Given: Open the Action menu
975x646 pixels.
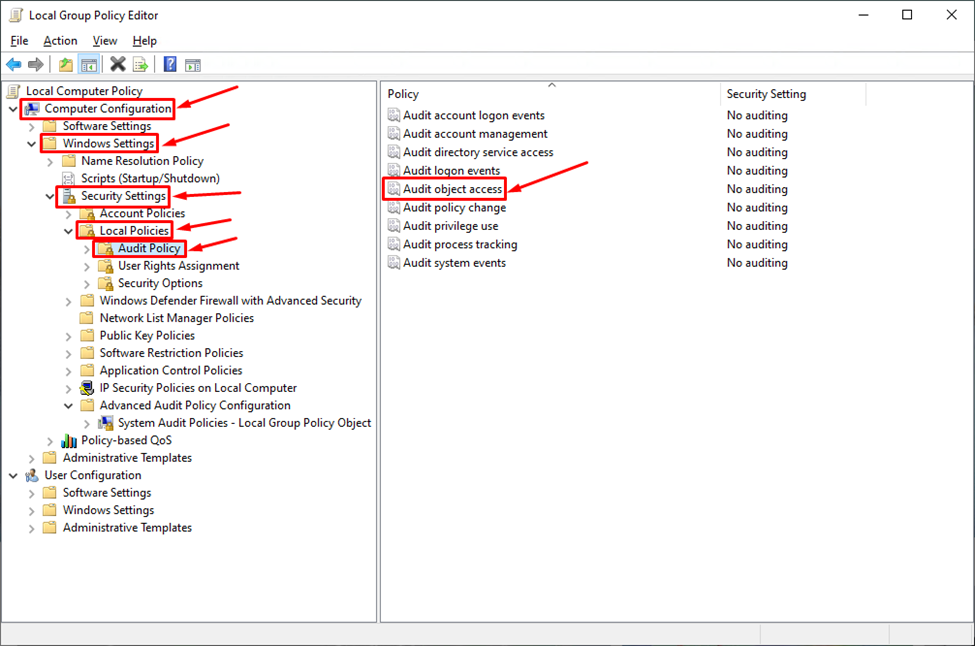Looking at the screenshot, I should [x=60, y=41].
